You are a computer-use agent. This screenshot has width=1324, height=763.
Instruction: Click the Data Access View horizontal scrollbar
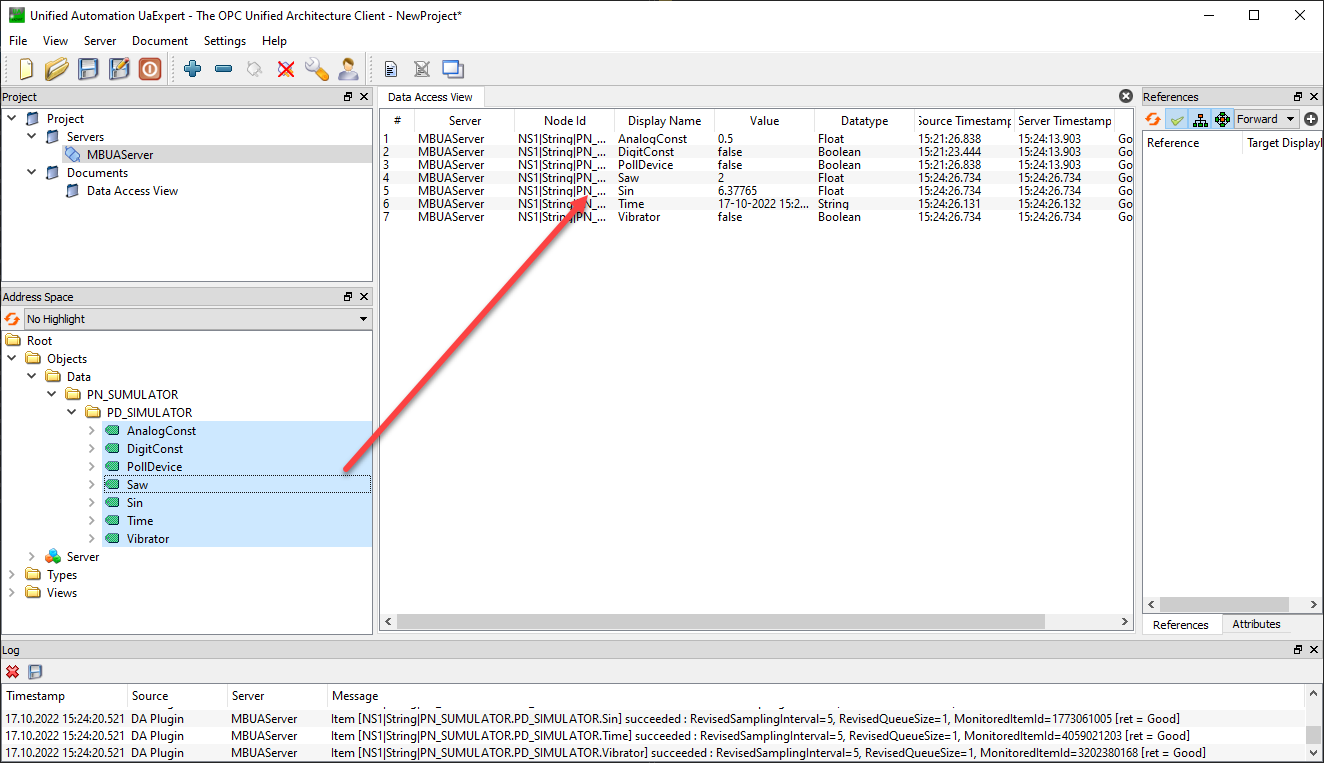[x=720, y=622]
